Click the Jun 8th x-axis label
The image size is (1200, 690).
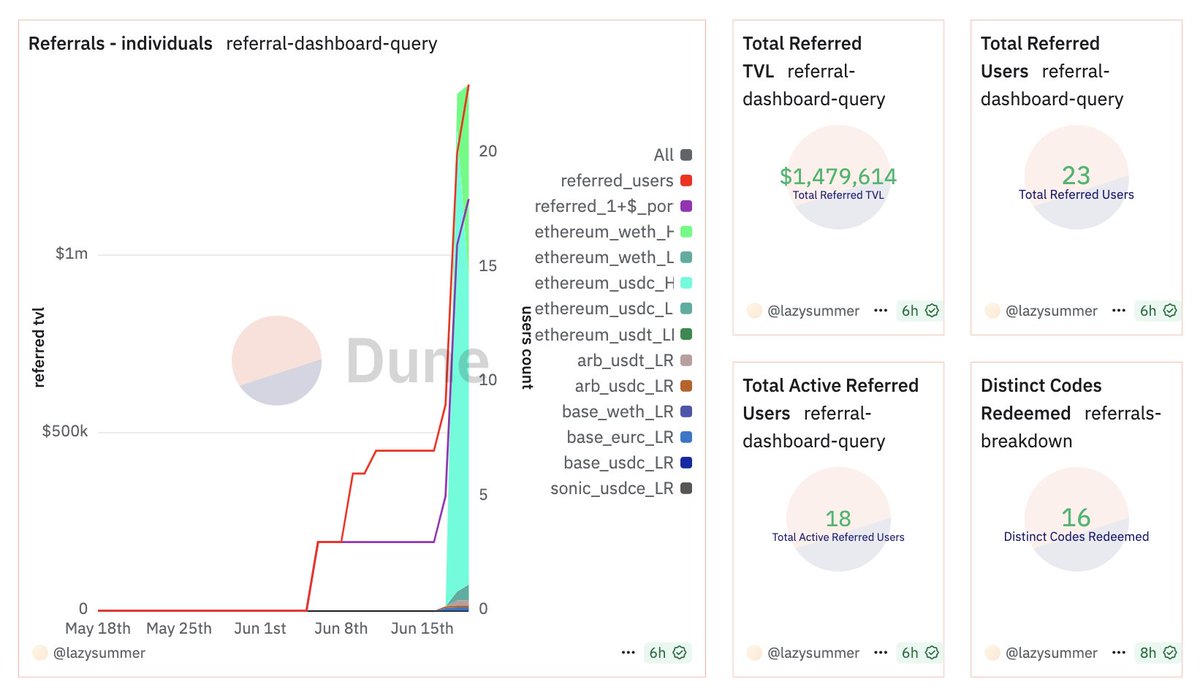click(341, 629)
